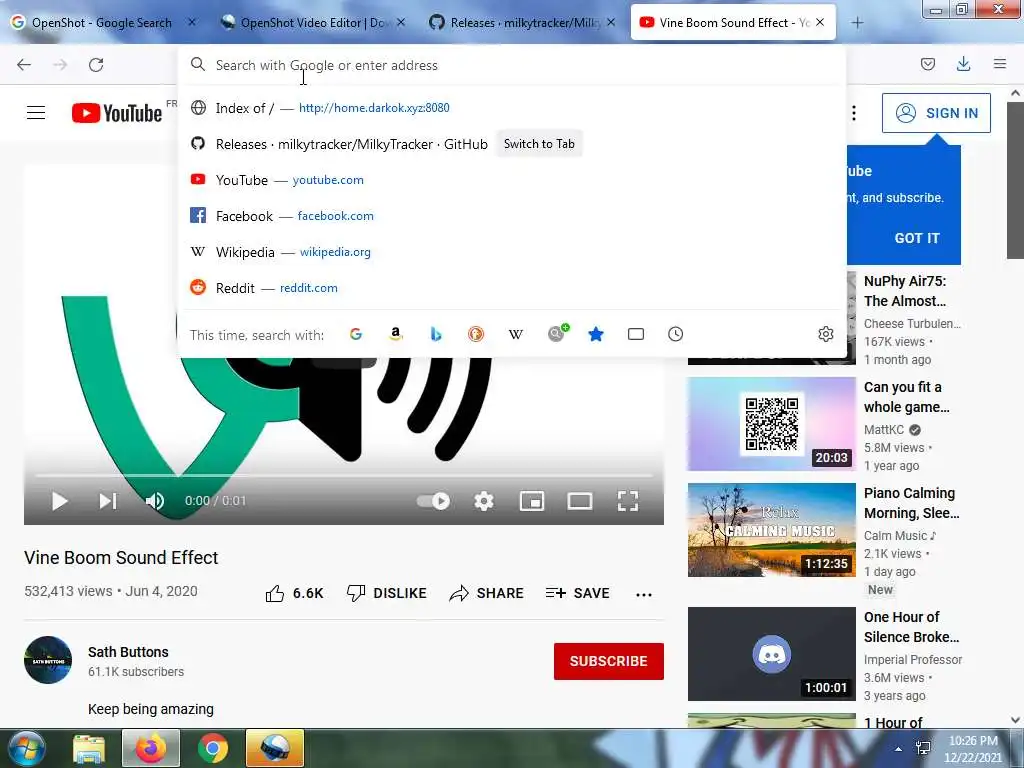The width and height of the screenshot is (1024, 768).
Task: Click the page vertical scrollbar thumb
Action: [1016, 180]
